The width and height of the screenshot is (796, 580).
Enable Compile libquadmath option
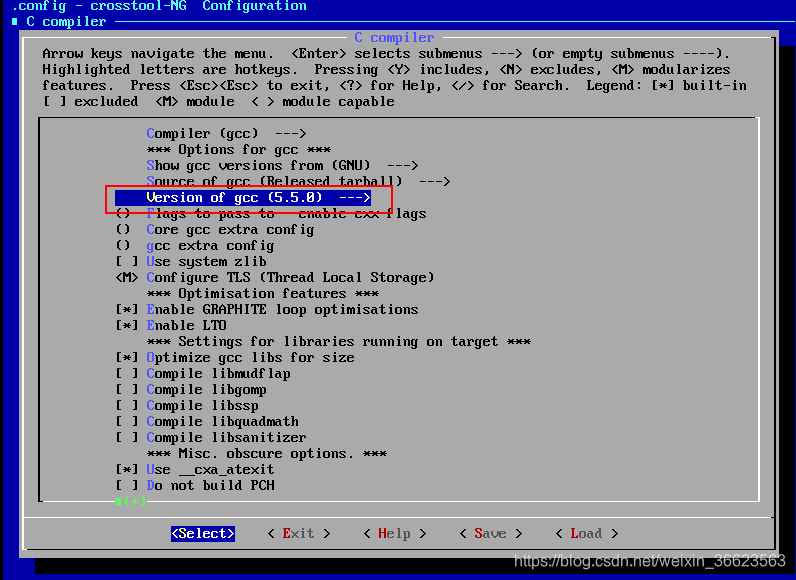(207, 421)
